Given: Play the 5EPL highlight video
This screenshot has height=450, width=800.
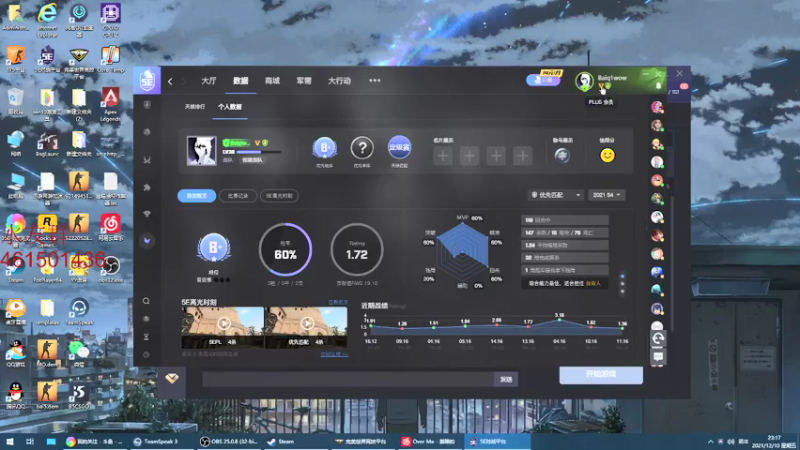Looking at the screenshot, I should 223,323.
